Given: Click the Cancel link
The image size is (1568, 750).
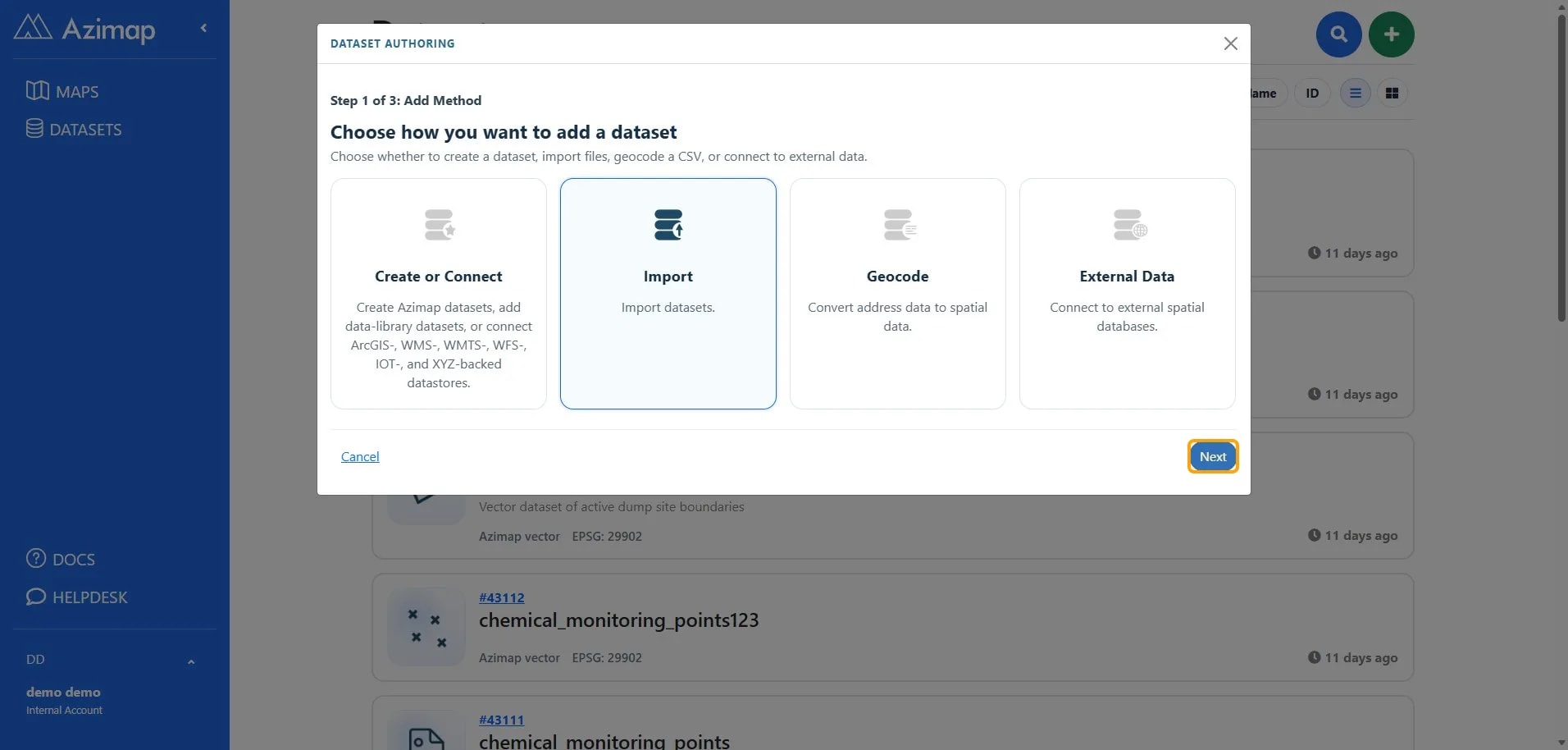Looking at the screenshot, I should pyautogui.click(x=360, y=456).
